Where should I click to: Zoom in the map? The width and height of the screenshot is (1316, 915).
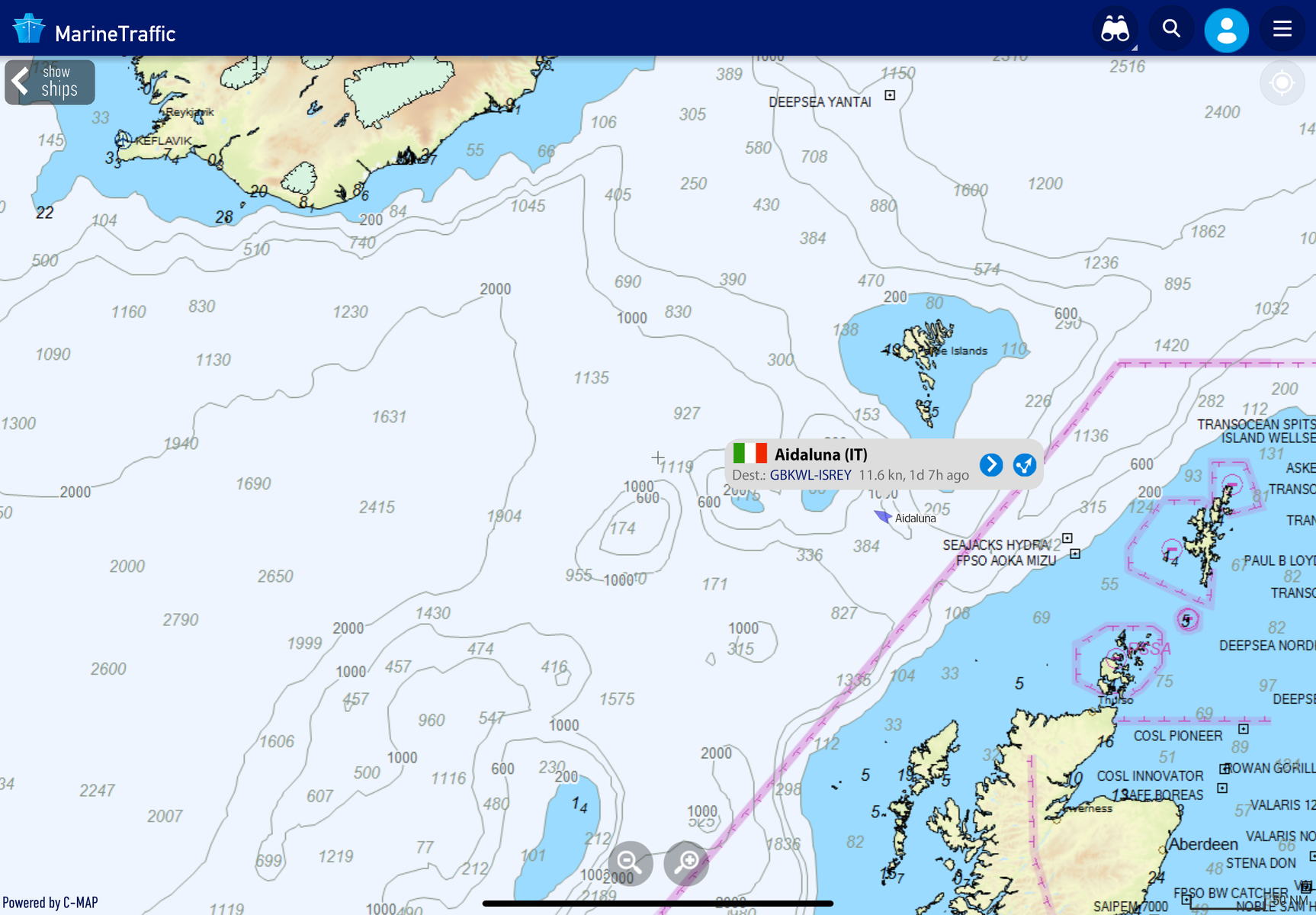[x=686, y=862]
